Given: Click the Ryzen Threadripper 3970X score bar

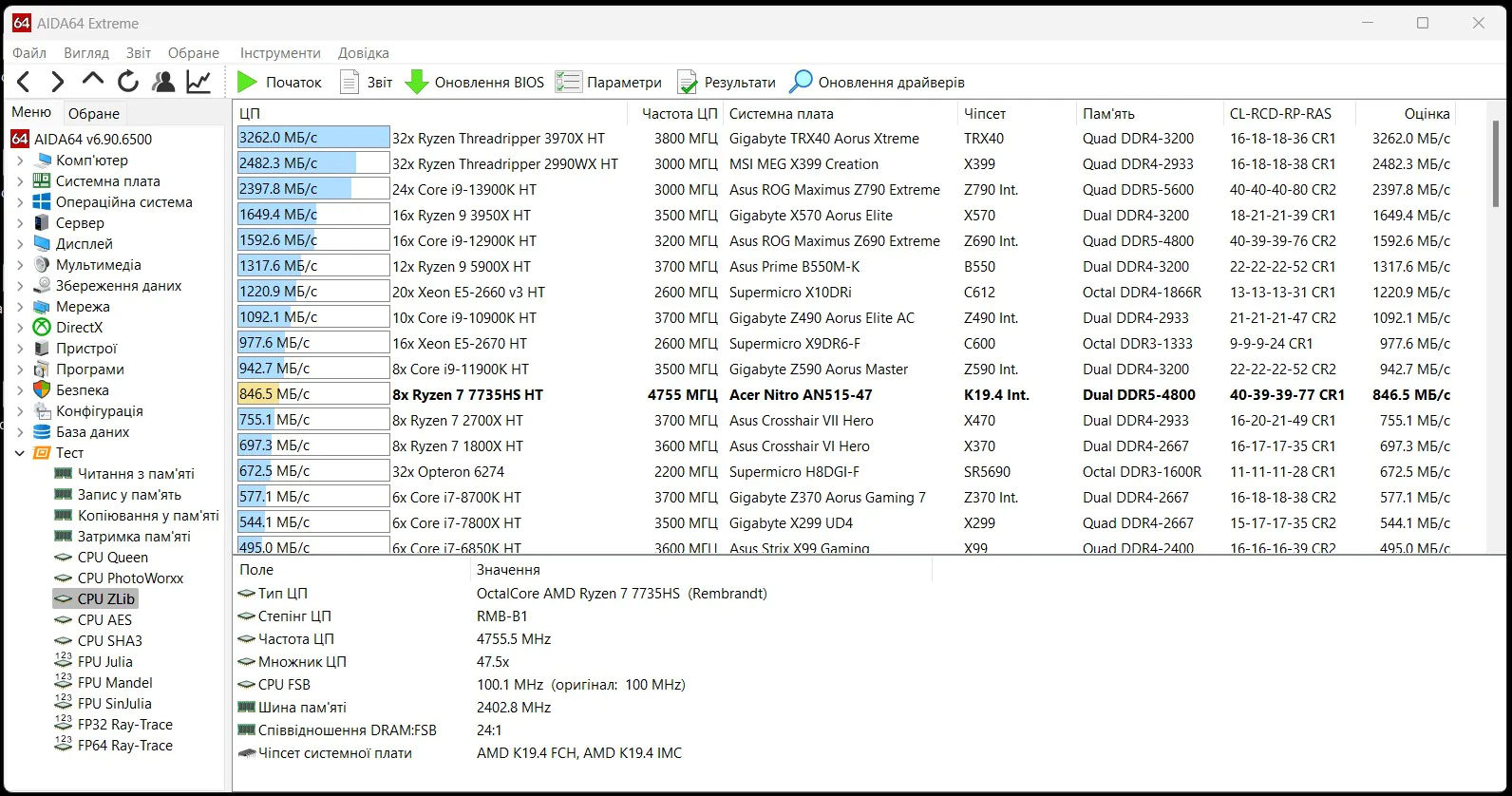Looking at the screenshot, I should 313,138.
